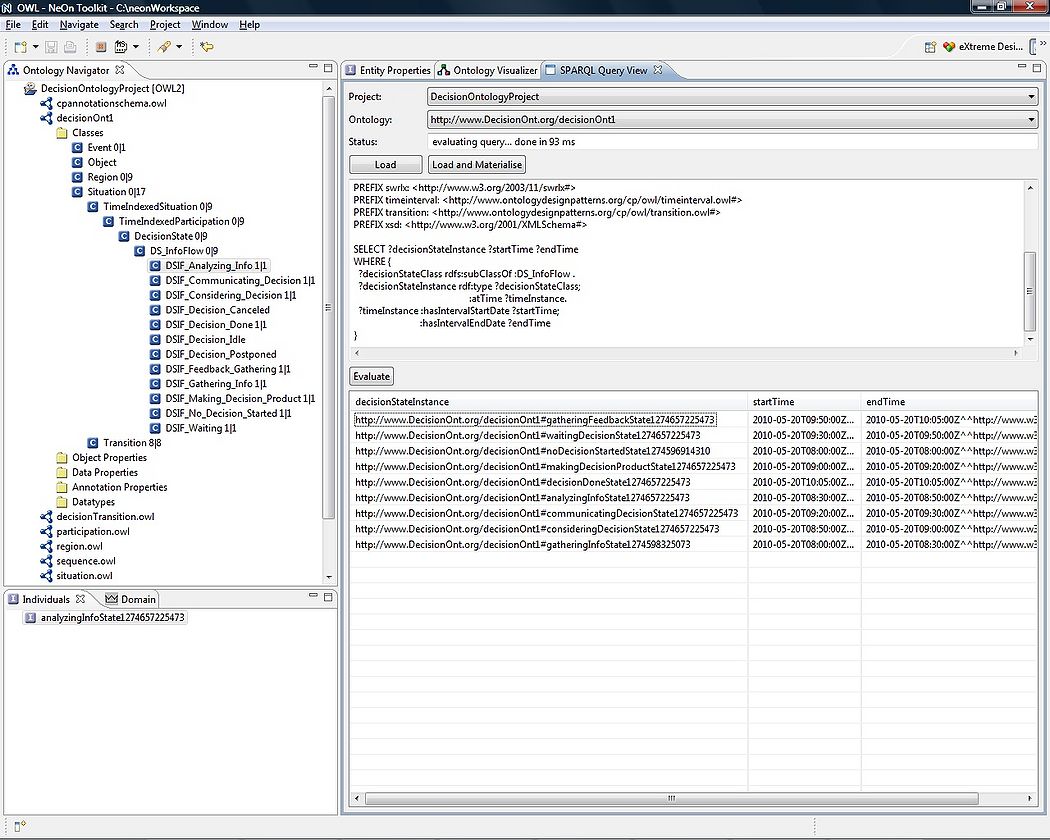Click the Open Perspective icon
This screenshot has height=840, width=1050.
(930, 47)
